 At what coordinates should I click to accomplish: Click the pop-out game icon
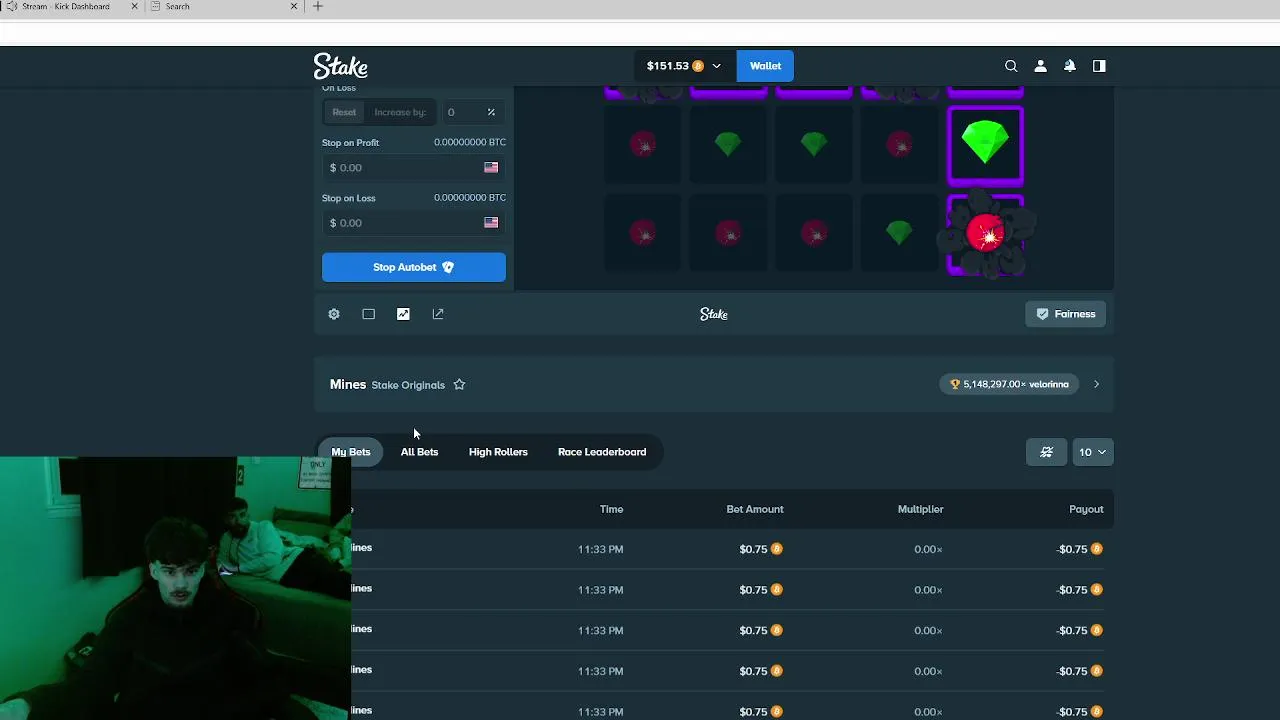tap(438, 314)
